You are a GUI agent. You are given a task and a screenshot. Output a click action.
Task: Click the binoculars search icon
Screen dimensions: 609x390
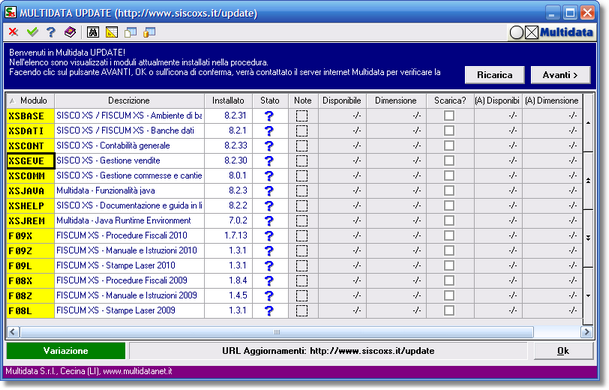(93, 32)
